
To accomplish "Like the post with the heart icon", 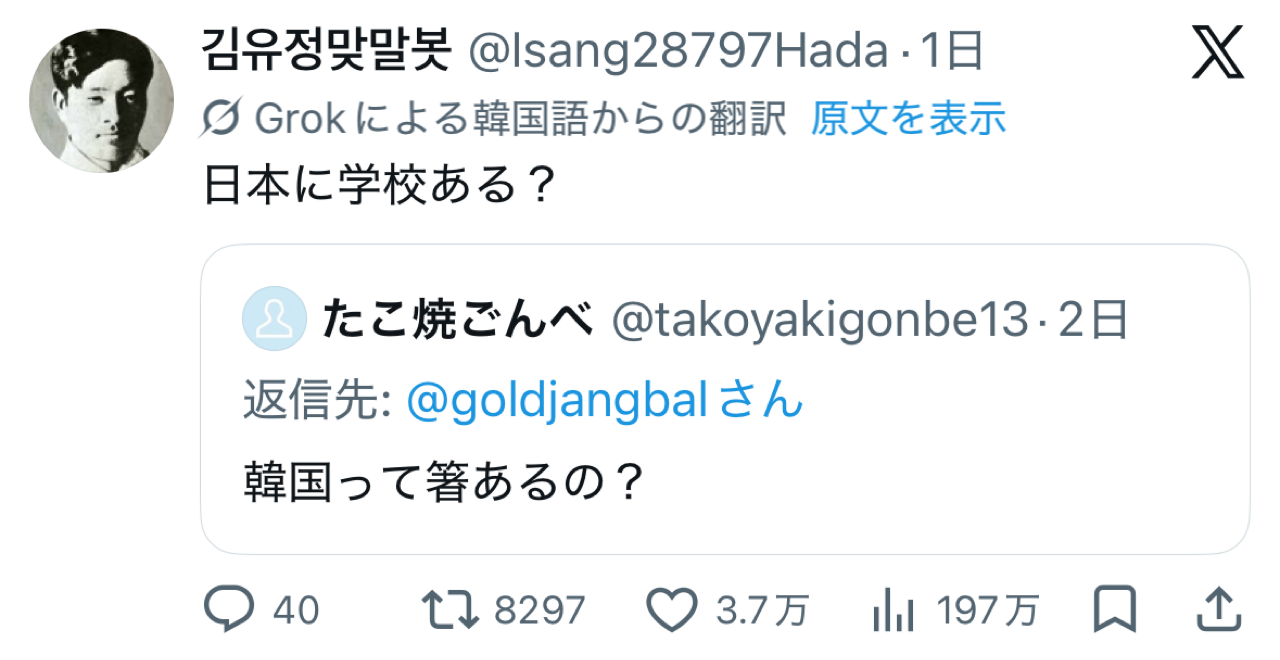I will [673, 608].
